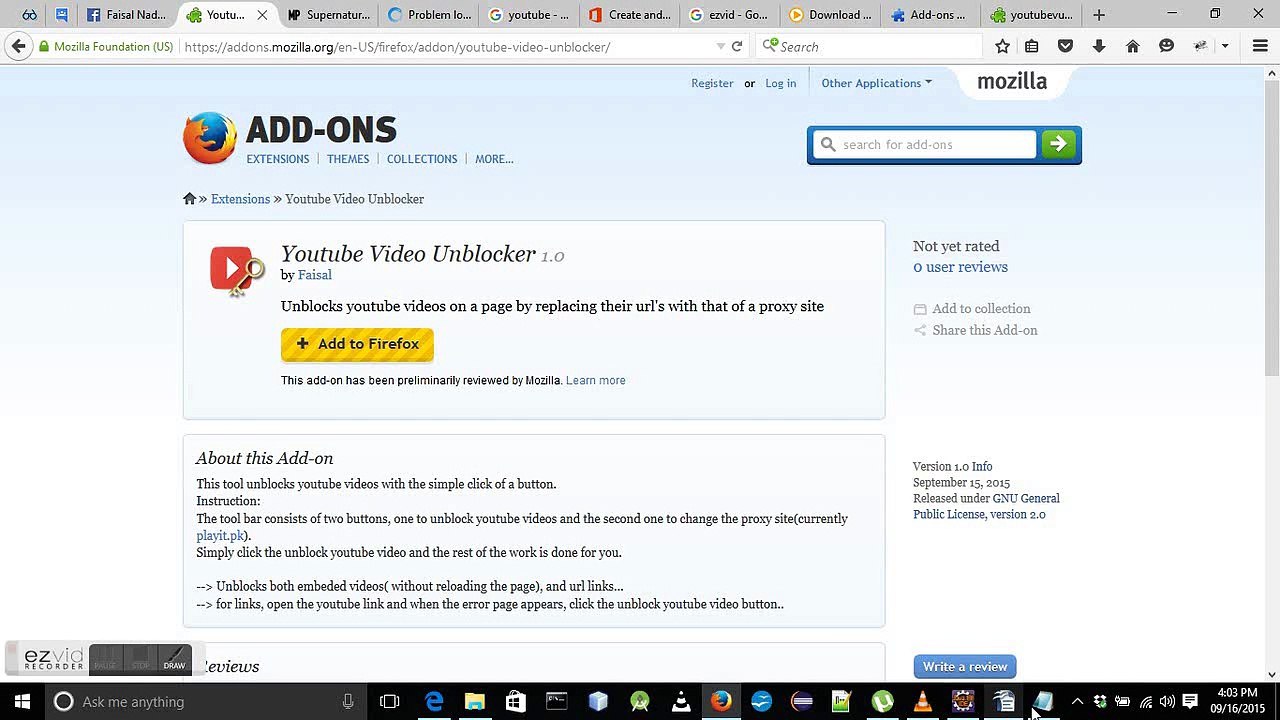1280x720 pixels.
Task: Close the active Youtube Video Unblocker tab
Action: (x=262, y=15)
